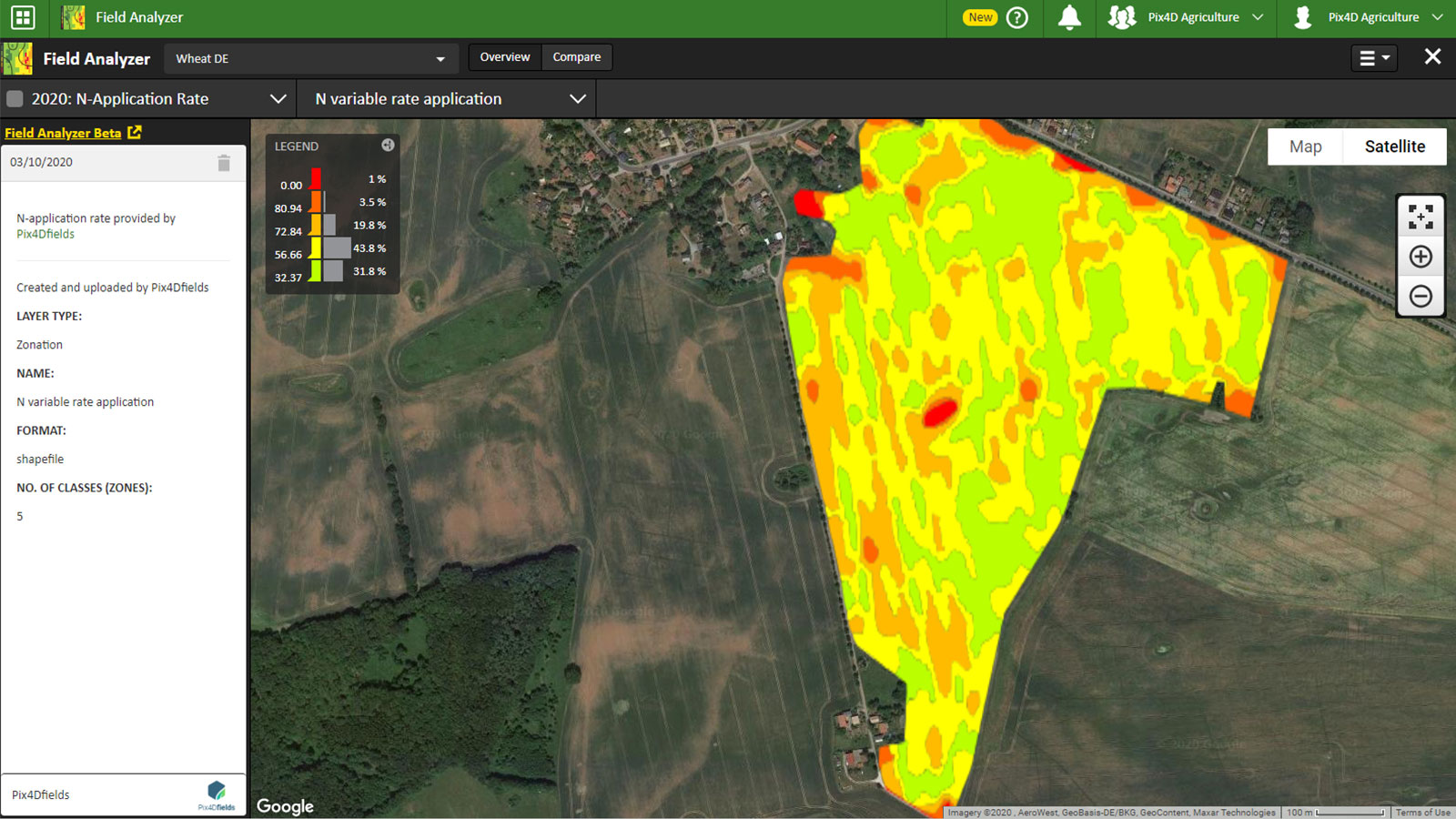The height and width of the screenshot is (819, 1456).
Task: Delete the 03/10/2020 layer with trash icon
Action: (x=224, y=163)
